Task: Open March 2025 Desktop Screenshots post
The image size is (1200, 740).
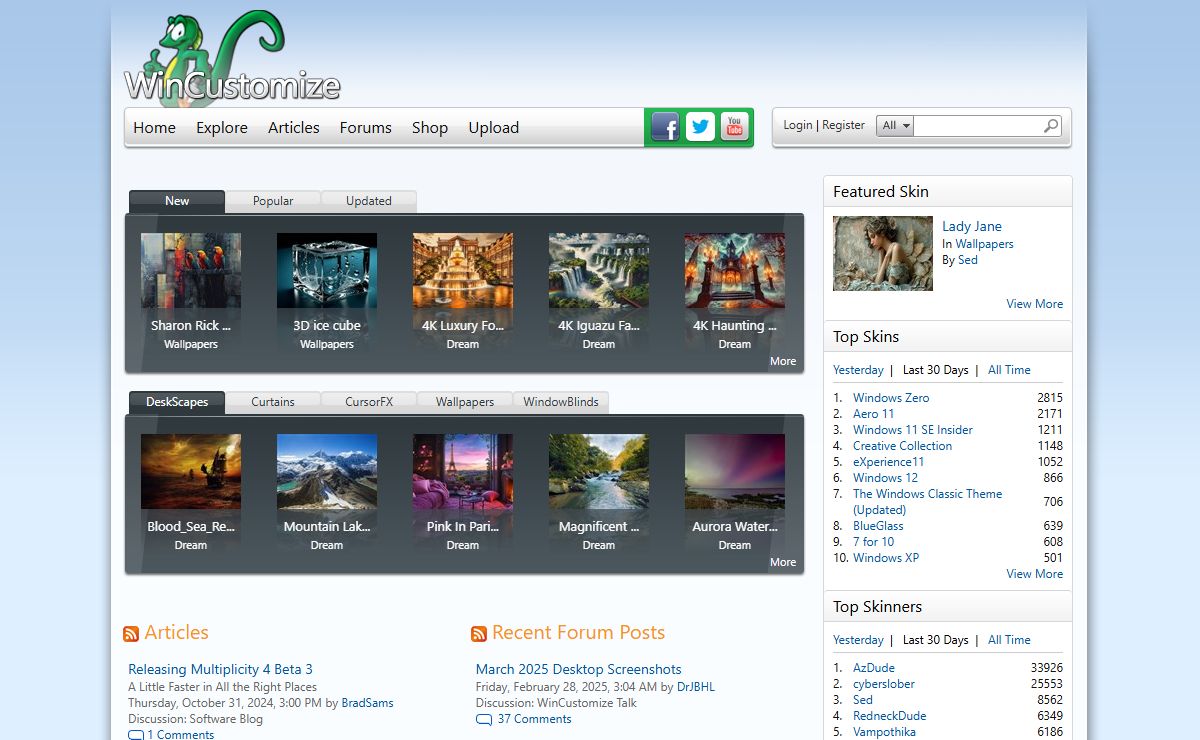Action: (x=579, y=669)
